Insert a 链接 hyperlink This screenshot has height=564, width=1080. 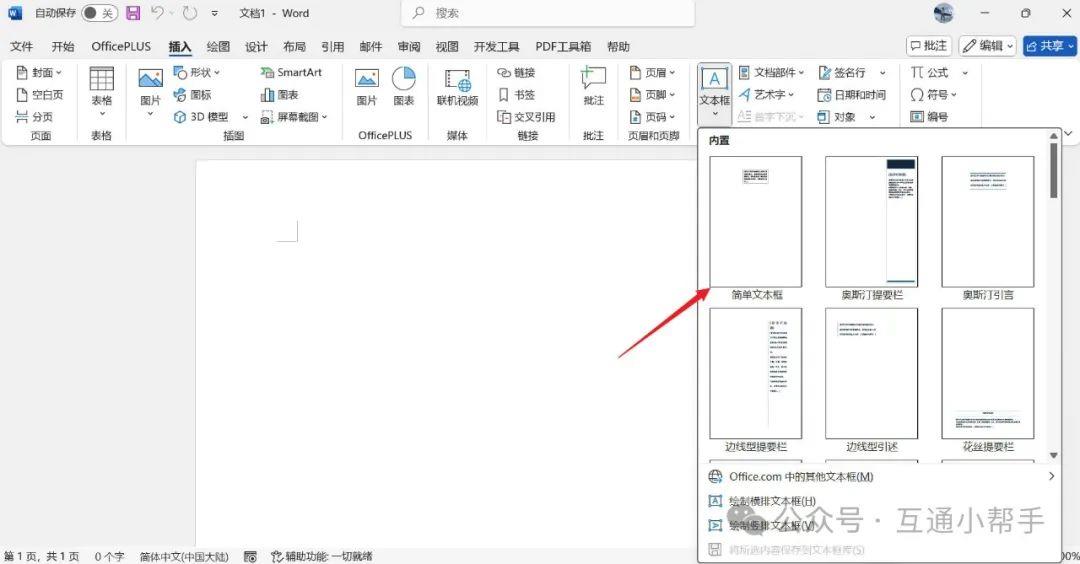516,72
